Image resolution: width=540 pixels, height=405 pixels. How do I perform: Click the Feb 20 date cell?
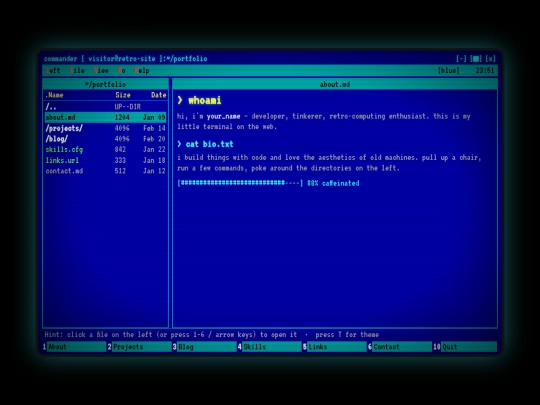click(x=154, y=139)
